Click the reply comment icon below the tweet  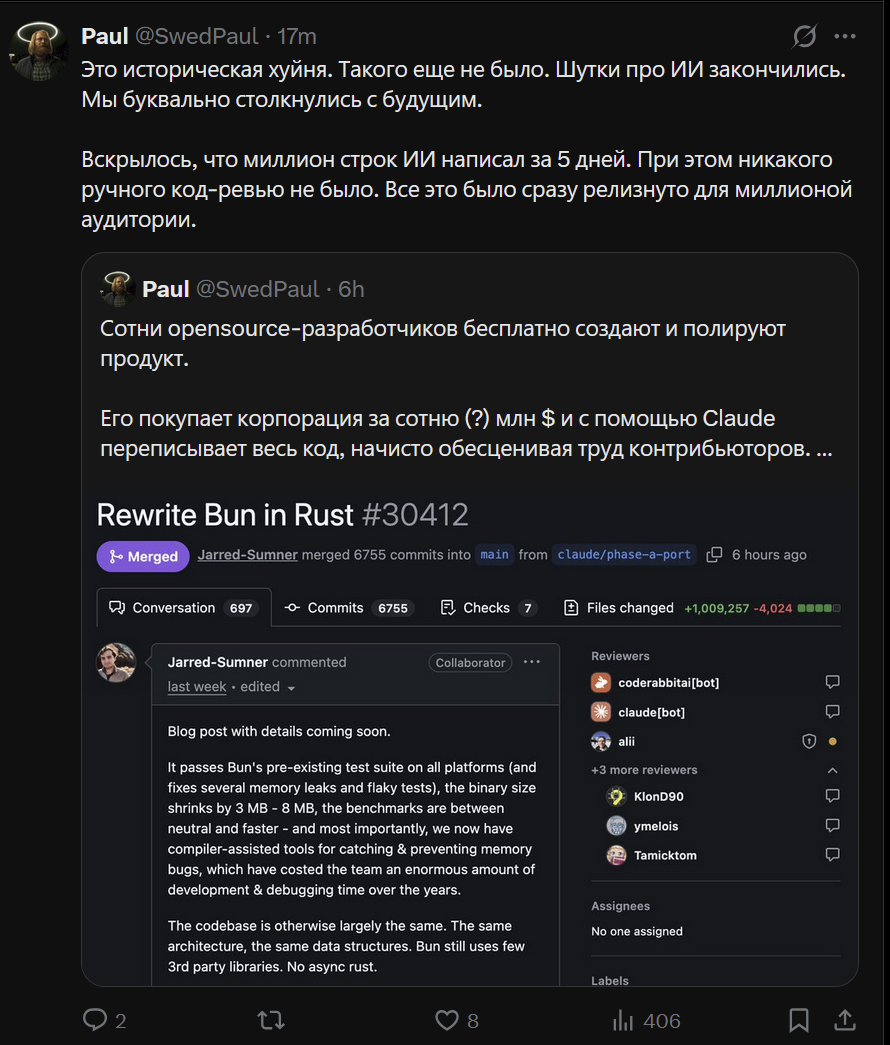[95, 1020]
